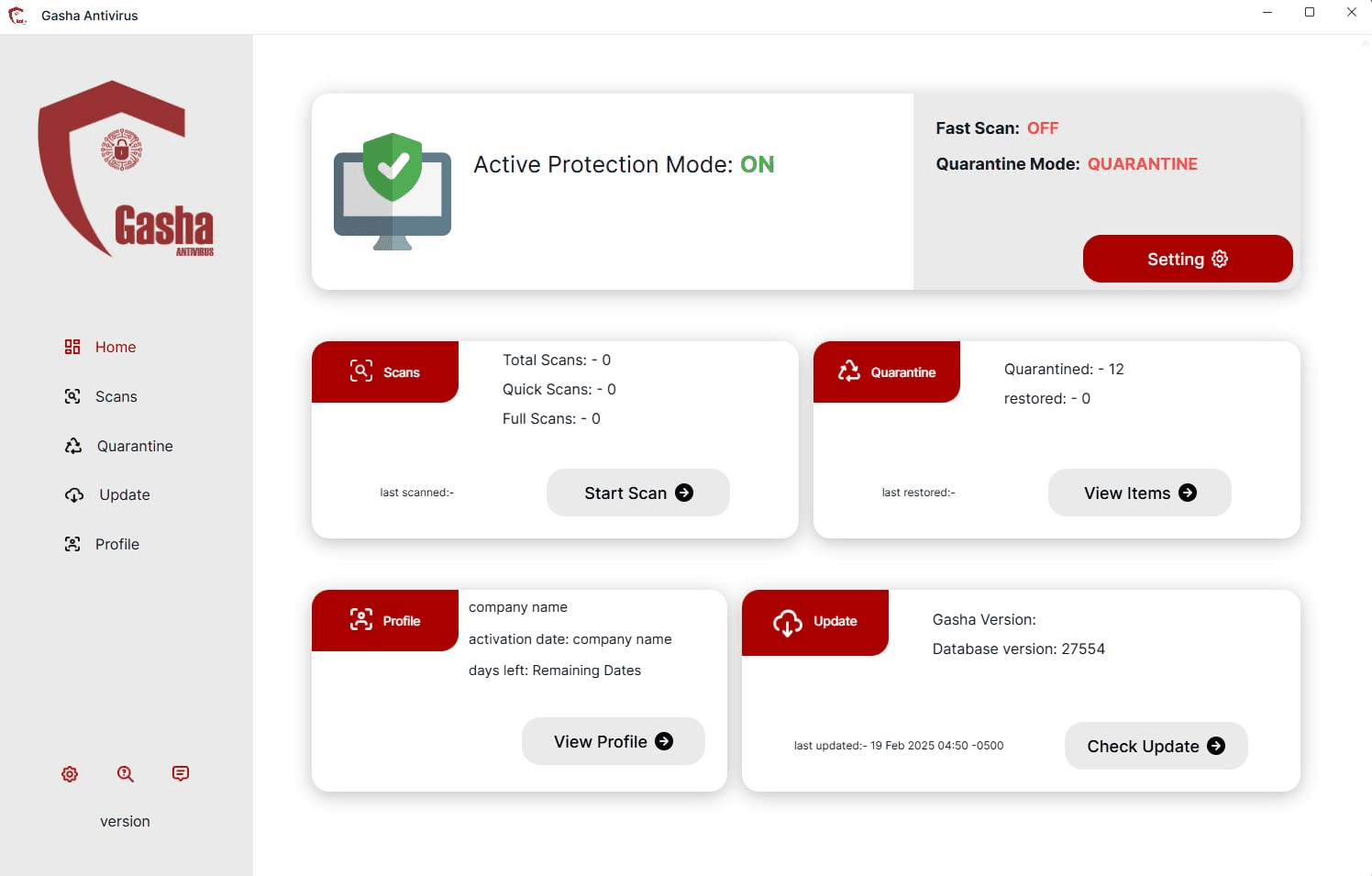The width and height of the screenshot is (1372, 876).
Task: Open the Profile section via sidebar icon
Action: (x=74, y=544)
